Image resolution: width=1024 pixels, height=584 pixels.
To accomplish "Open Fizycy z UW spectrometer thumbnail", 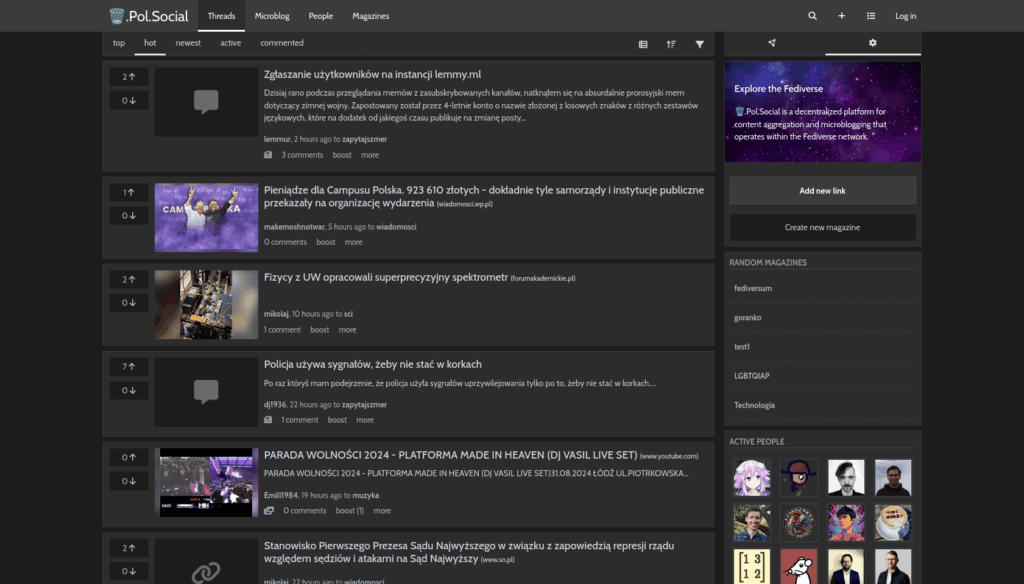I will pyautogui.click(x=206, y=304).
